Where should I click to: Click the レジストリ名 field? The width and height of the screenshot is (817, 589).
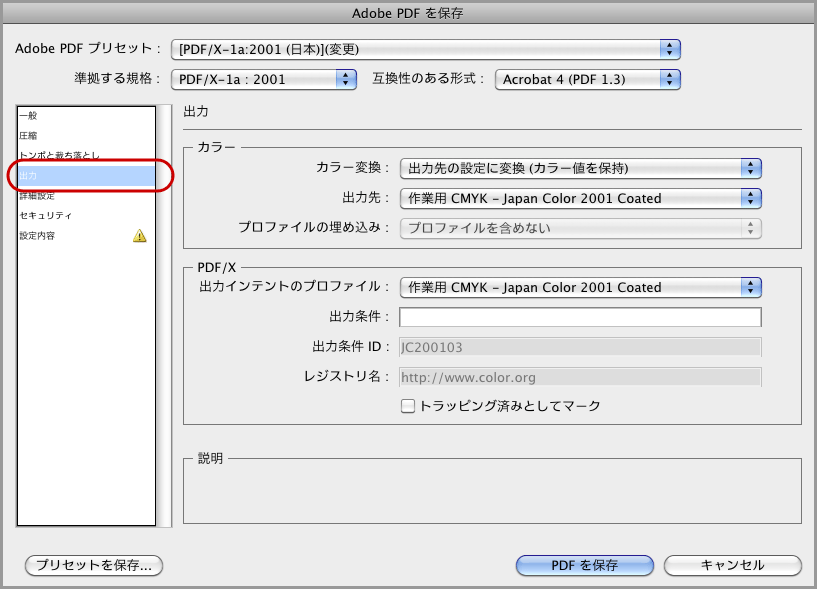point(580,377)
